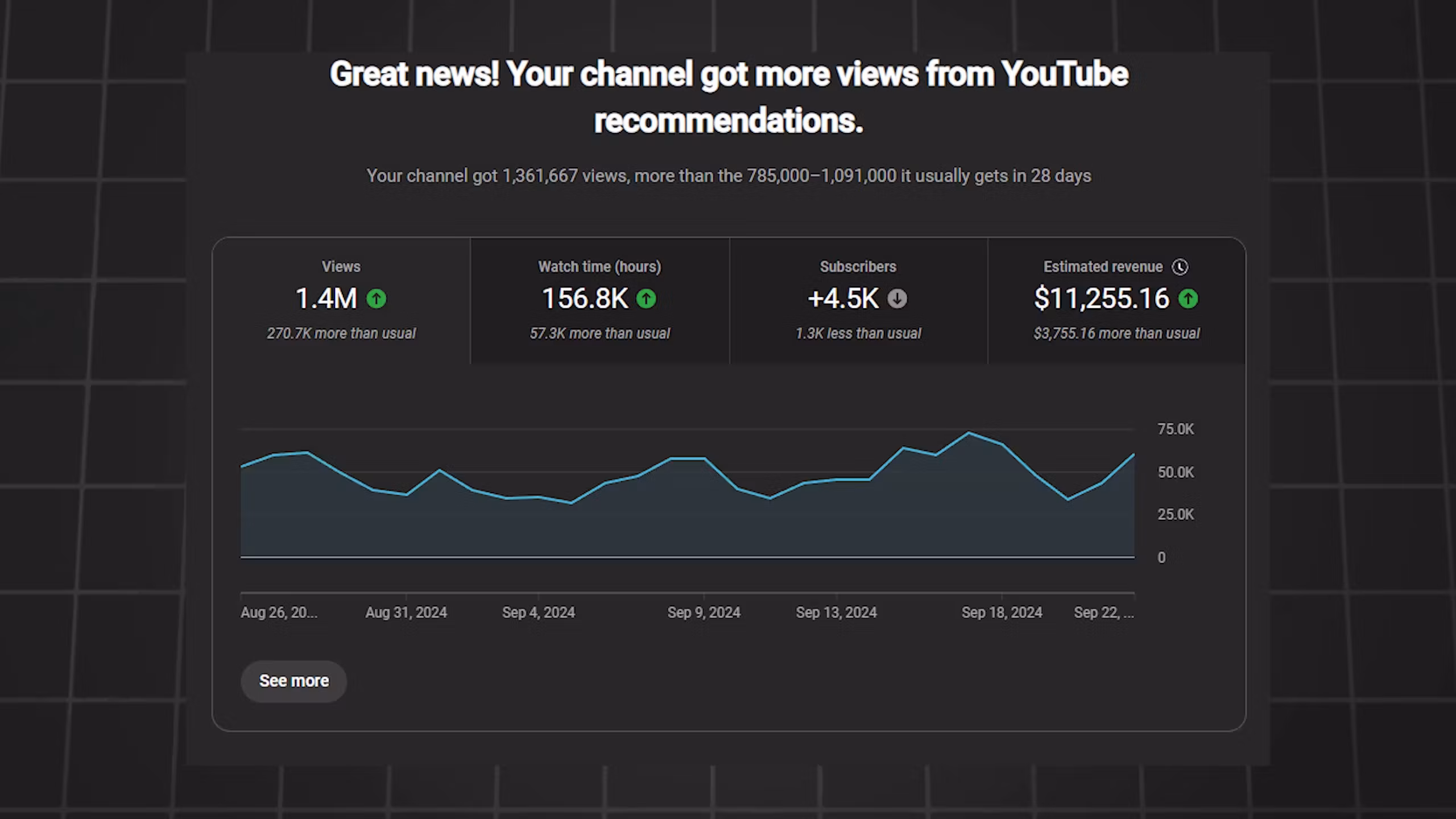Screen dimensions: 1456x819
Task: Open the Subscribers metric tab
Action: (x=858, y=267)
